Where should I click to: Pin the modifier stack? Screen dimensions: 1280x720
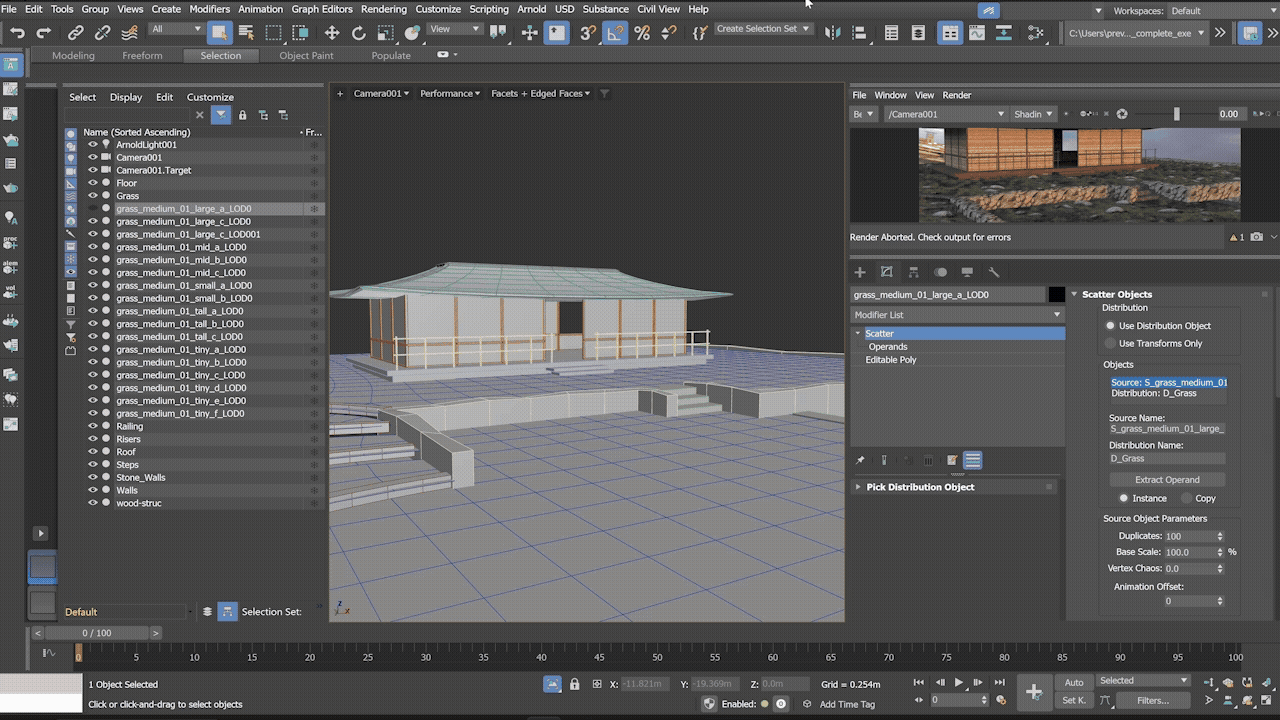click(x=860, y=461)
